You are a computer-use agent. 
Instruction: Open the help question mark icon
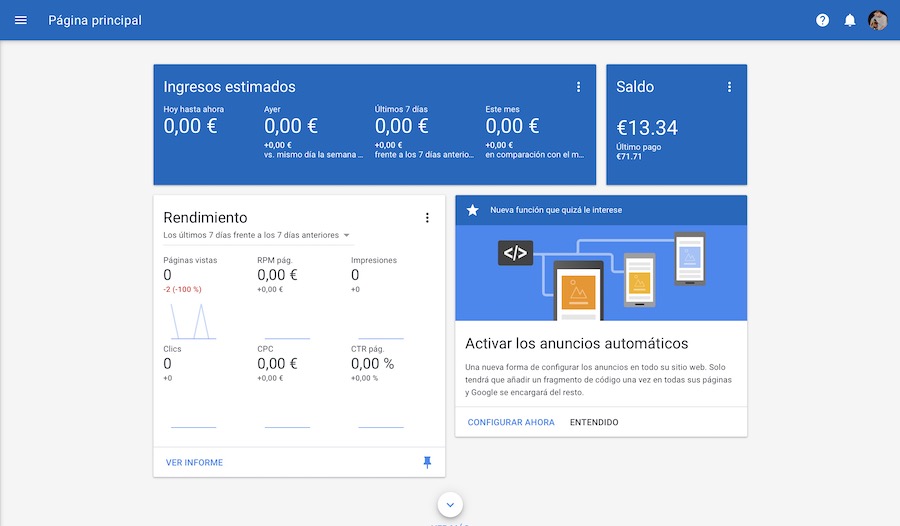pyautogui.click(x=822, y=20)
